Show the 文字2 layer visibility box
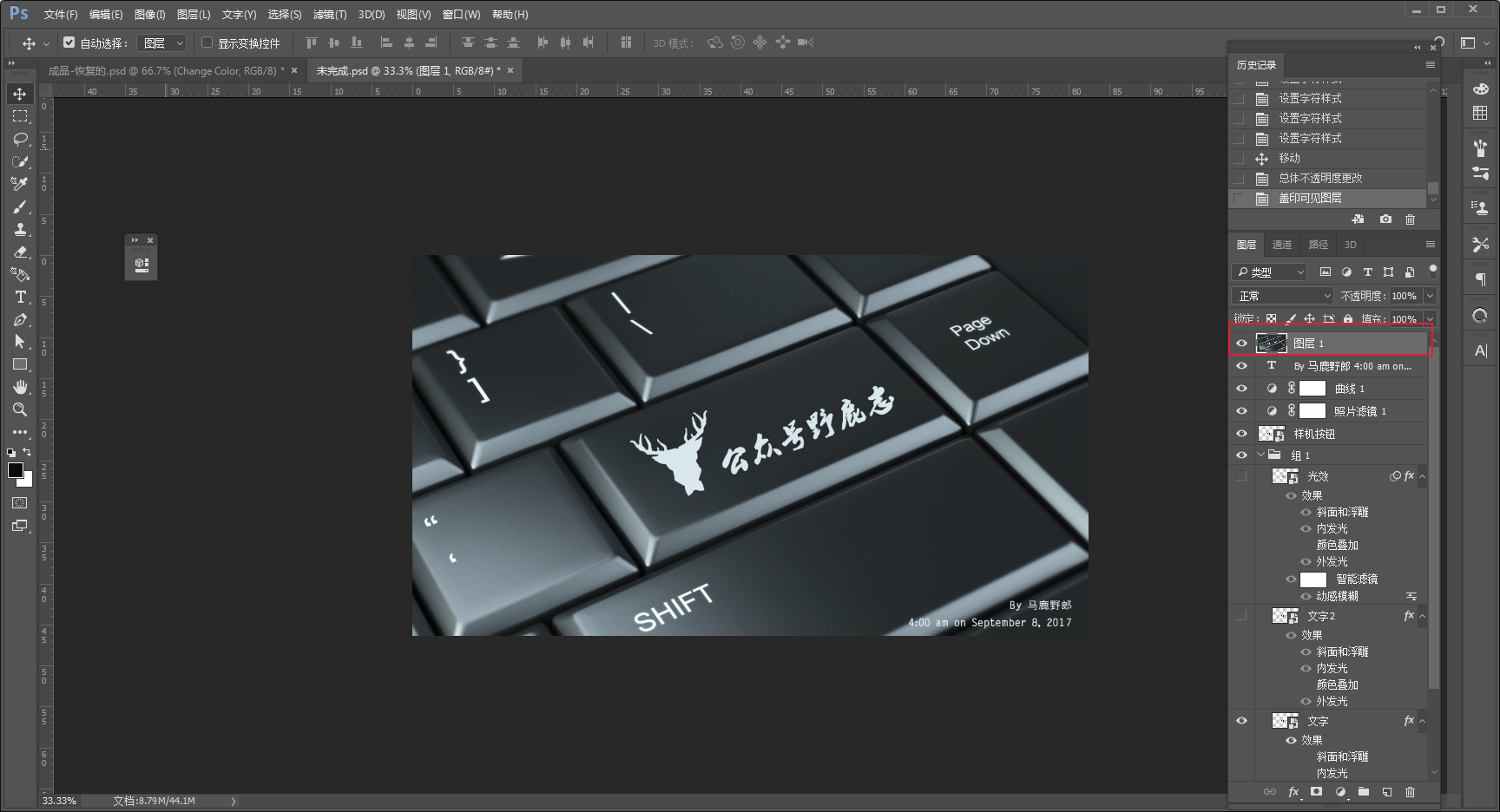The image size is (1500, 812). pyautogui.click(x=1241, y=616)
